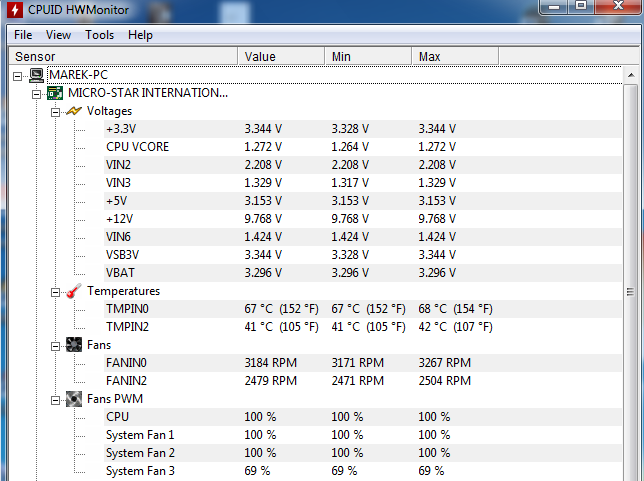Select the System Fan 1 row
This screenshot has height=481, width=644.
(363, 435)
